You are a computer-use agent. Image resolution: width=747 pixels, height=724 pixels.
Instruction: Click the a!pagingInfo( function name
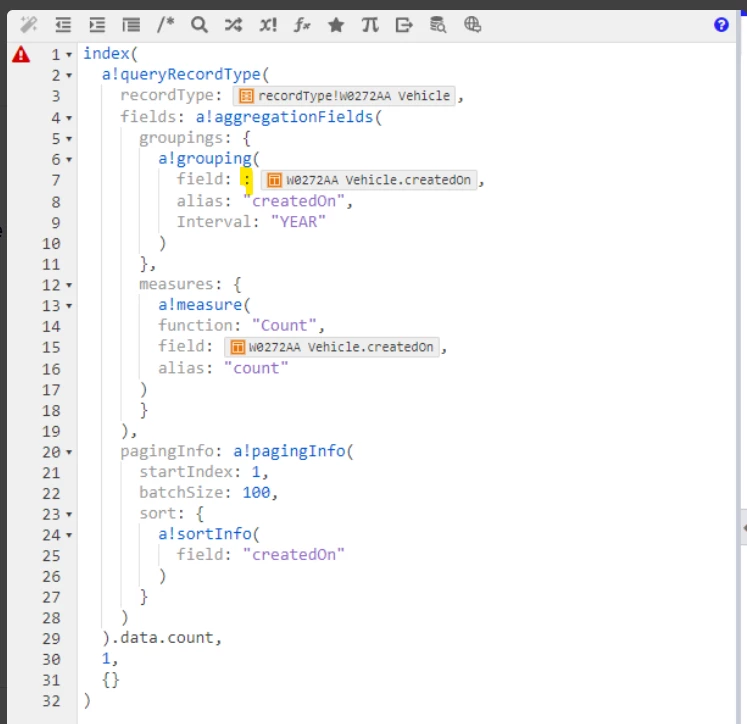(x=293, y=451)
